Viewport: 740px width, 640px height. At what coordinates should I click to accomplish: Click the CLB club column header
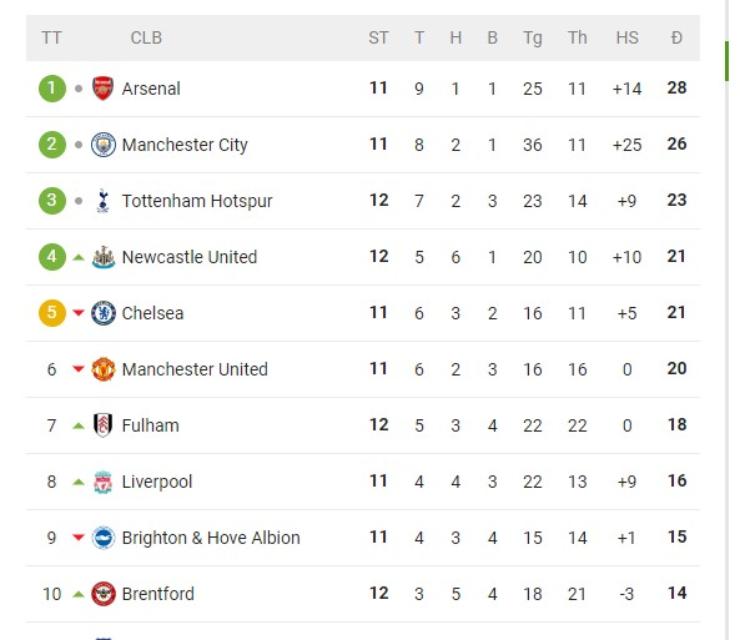146,38
